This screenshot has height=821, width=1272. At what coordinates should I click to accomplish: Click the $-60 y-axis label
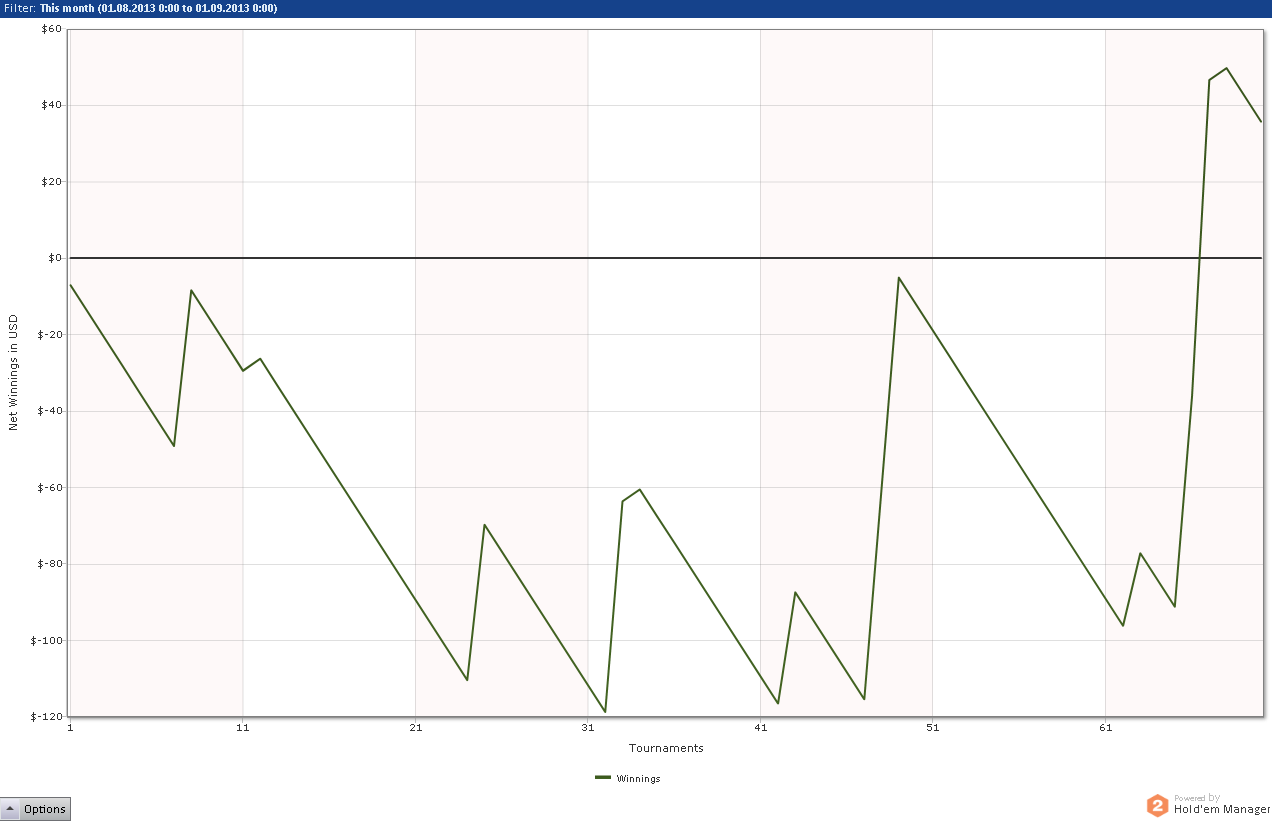(52, 487)
